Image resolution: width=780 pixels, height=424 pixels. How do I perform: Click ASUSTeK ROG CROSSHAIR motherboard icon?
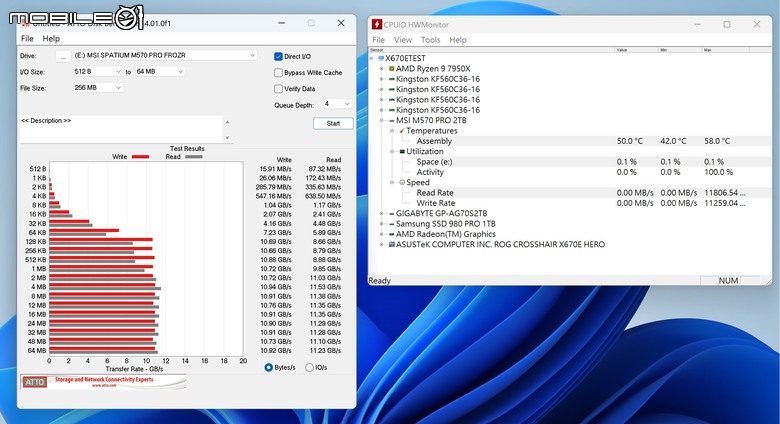pyautogui.click(x=391, y=244)
